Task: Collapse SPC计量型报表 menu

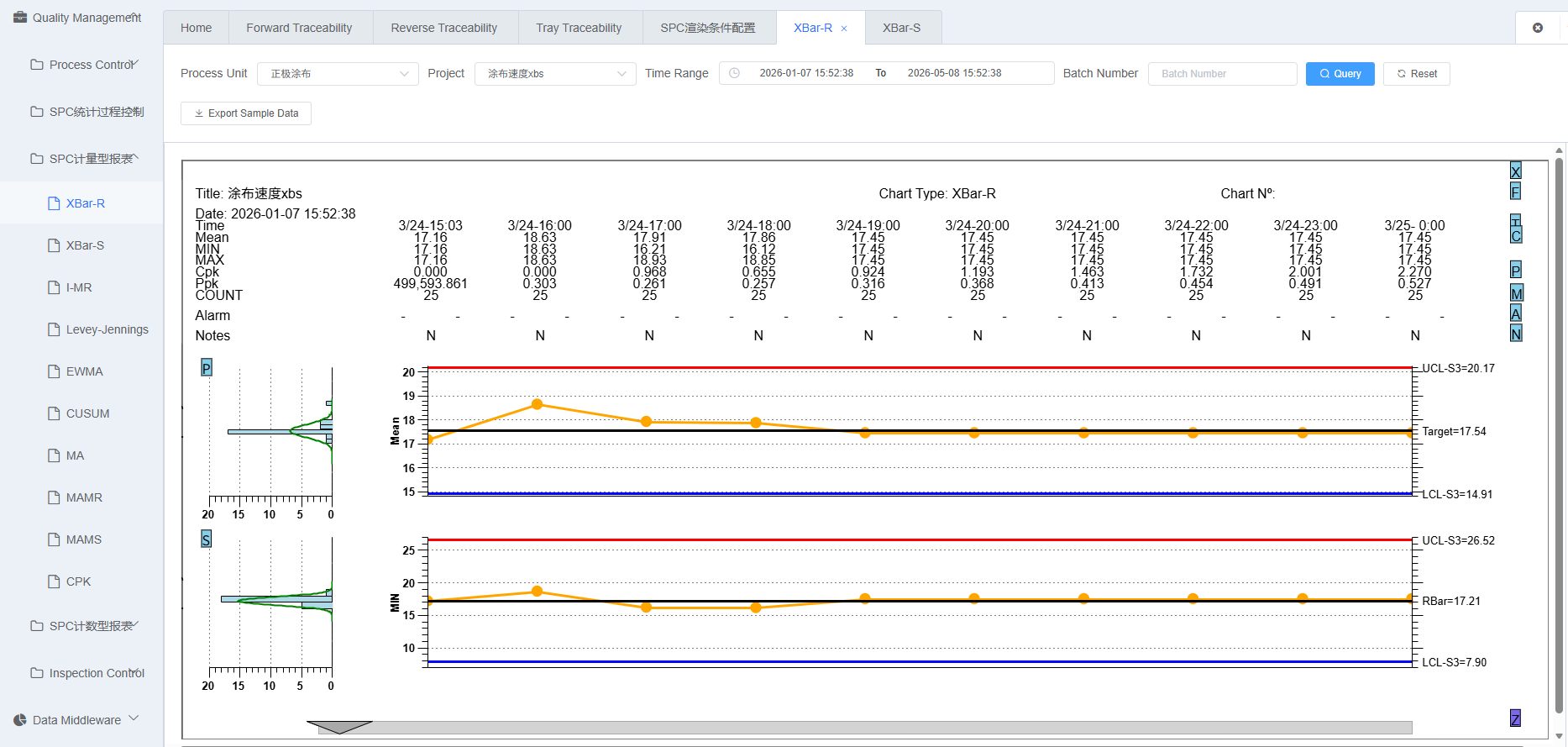Action: tap(81, 159)
